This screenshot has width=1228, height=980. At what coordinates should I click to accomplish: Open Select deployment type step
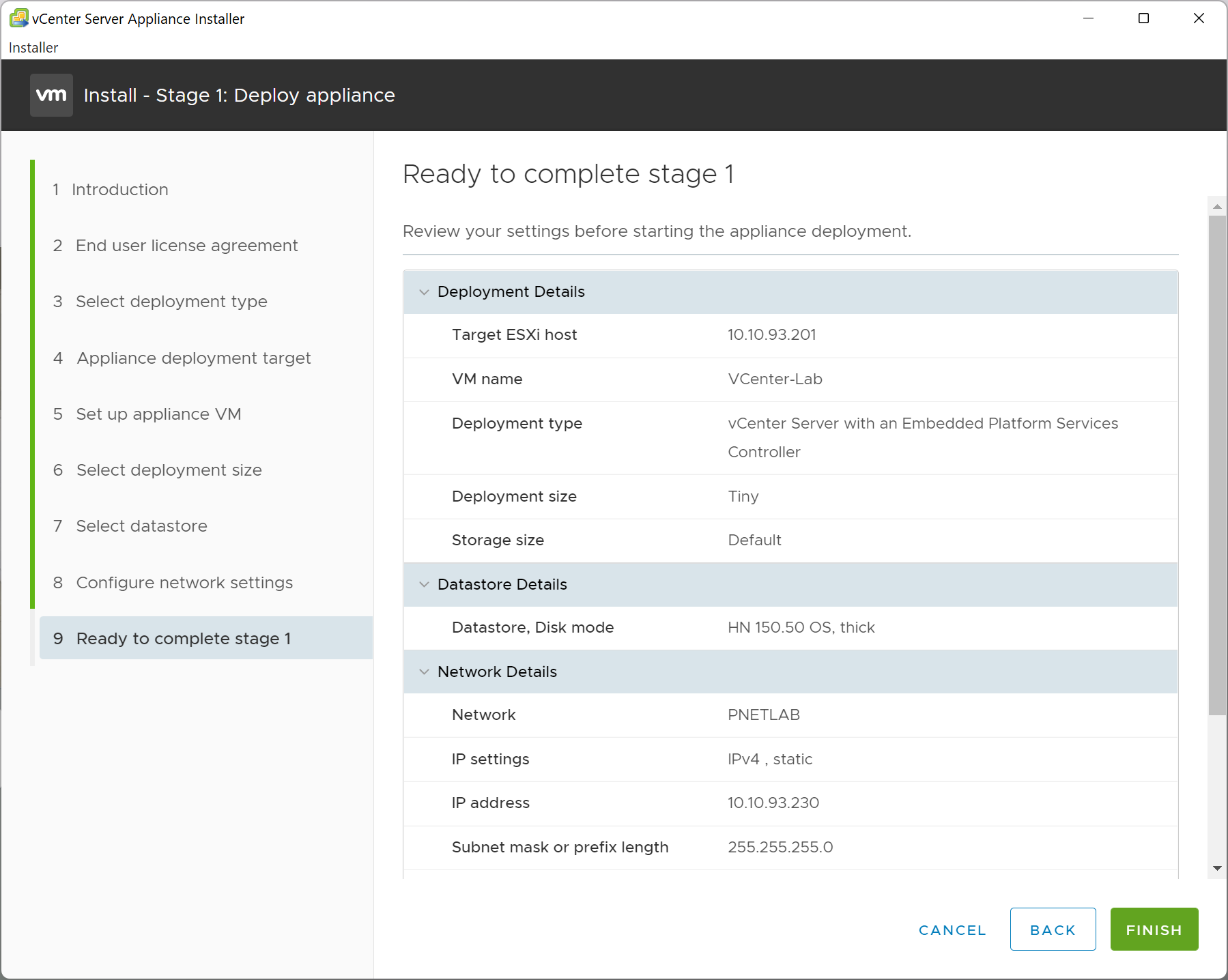(171, 302)
